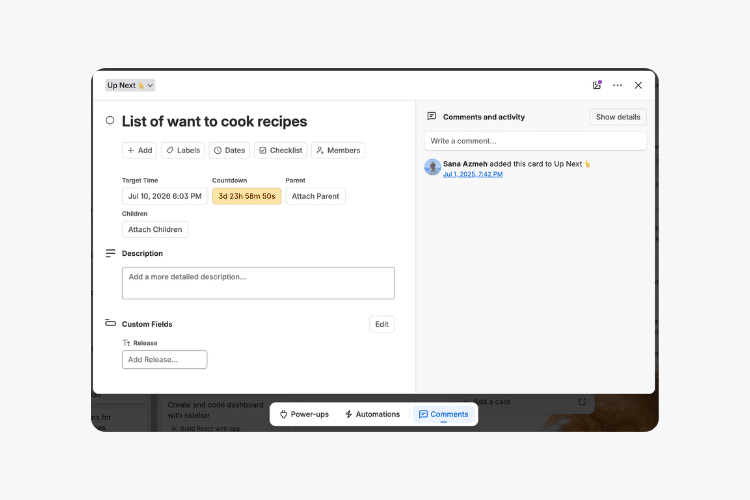
Task: Select the Attach Parent button
Action: [316, 196]
